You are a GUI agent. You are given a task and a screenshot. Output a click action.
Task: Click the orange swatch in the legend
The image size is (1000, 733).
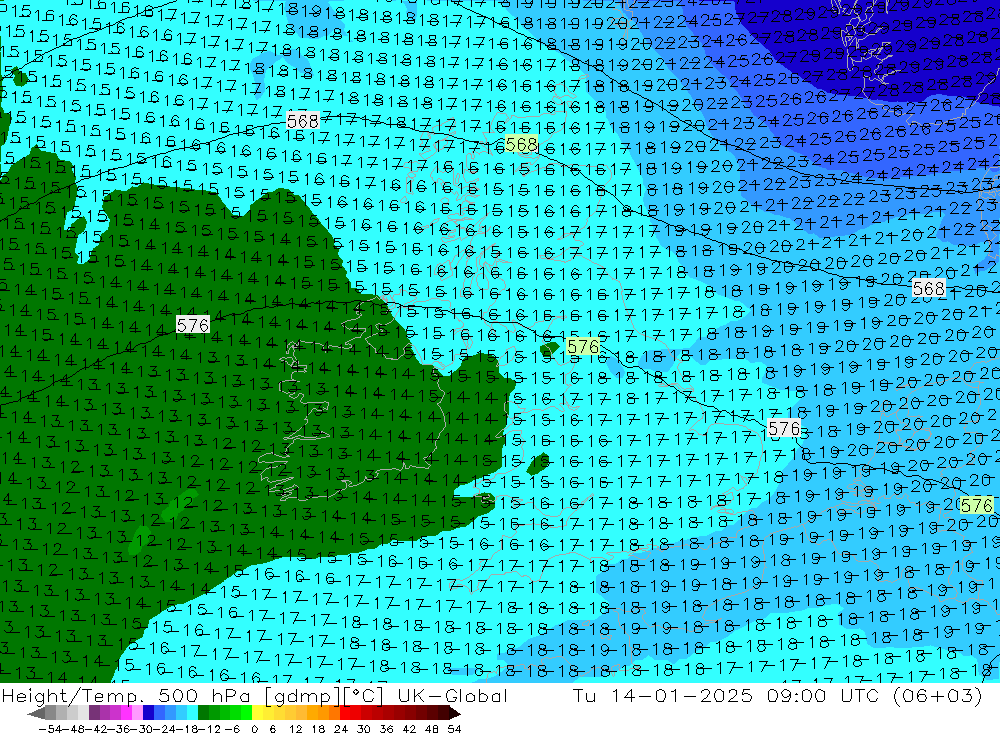click(323, 713)
